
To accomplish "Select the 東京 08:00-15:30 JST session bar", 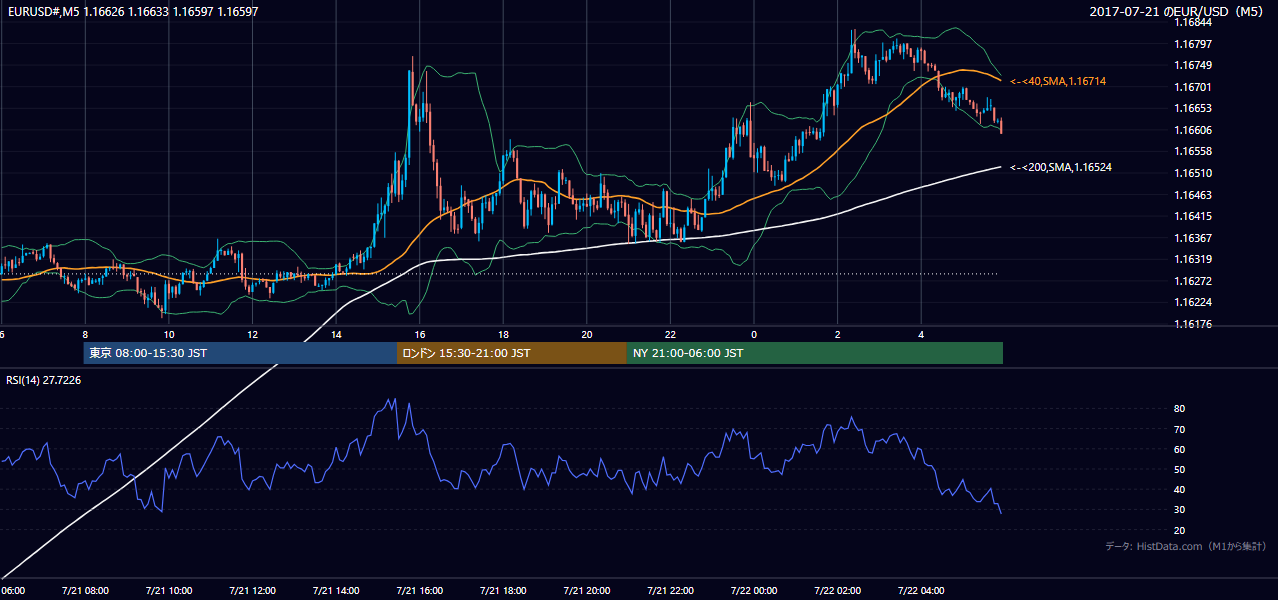I will pos(240,353).
